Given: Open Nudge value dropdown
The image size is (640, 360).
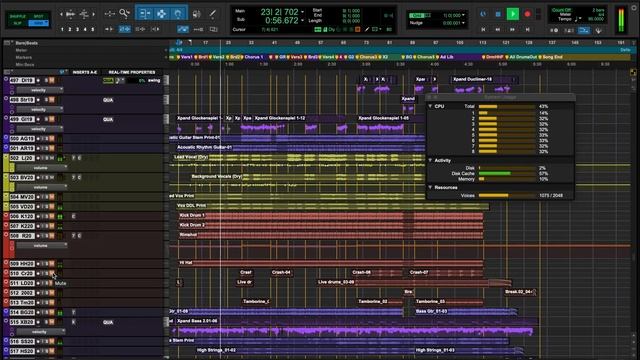Looking at the screenshot, I should (463, 23).
